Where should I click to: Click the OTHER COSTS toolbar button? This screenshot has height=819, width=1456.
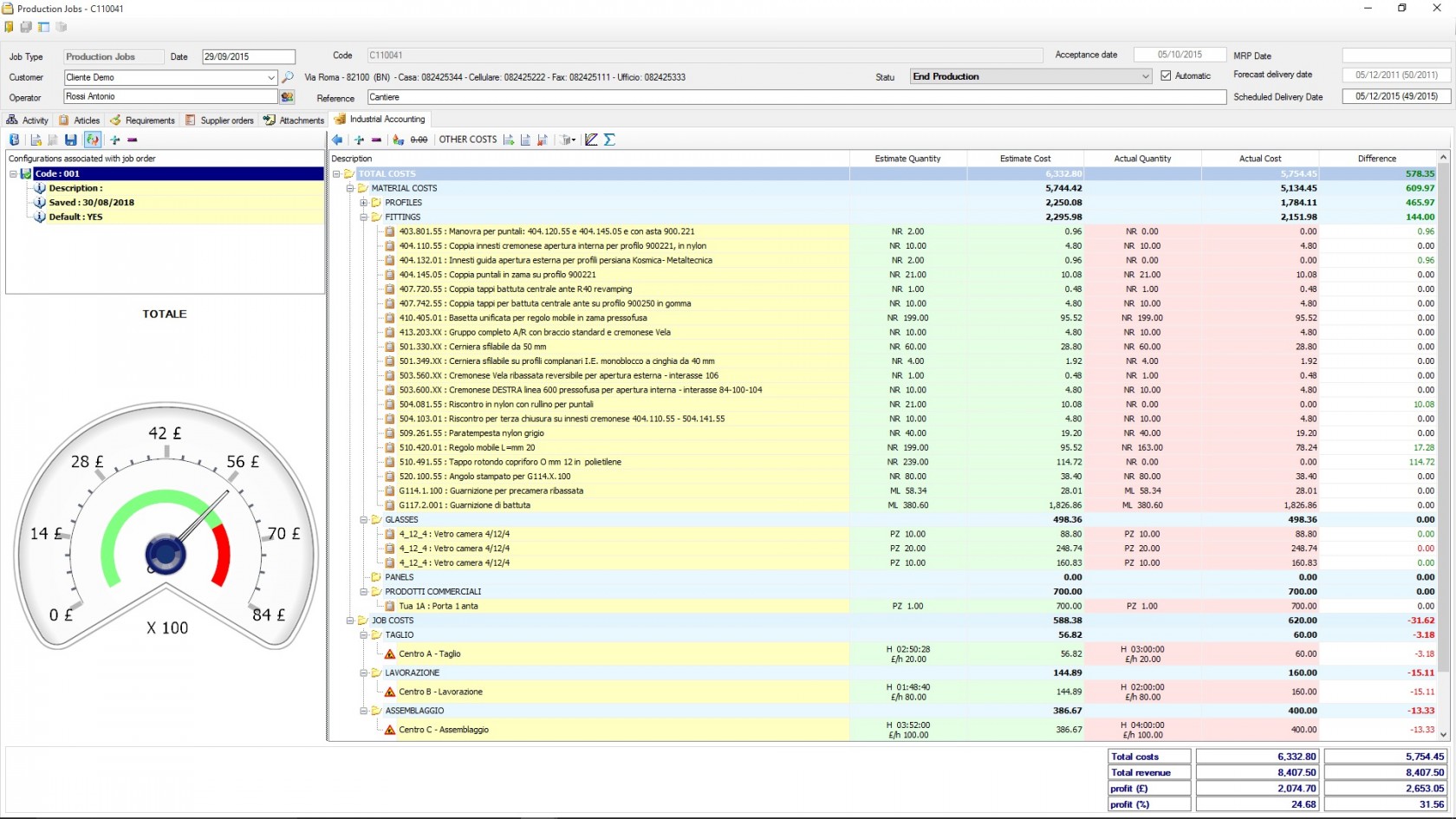point(468,140)
